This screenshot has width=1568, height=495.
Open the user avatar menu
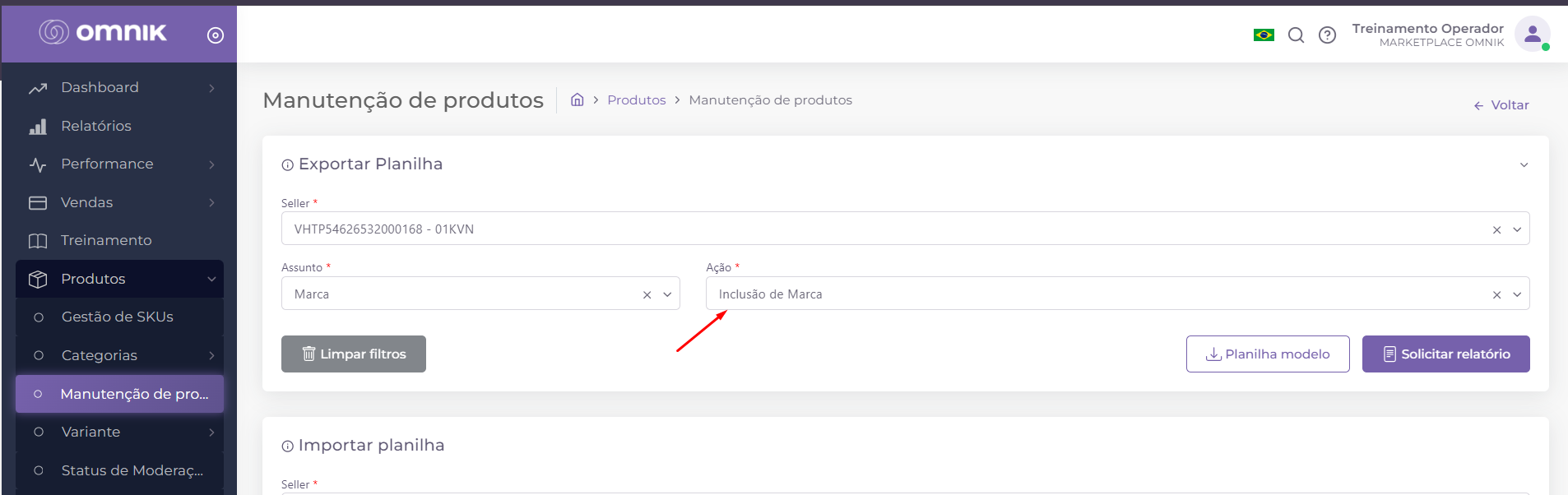point(1532,34)
